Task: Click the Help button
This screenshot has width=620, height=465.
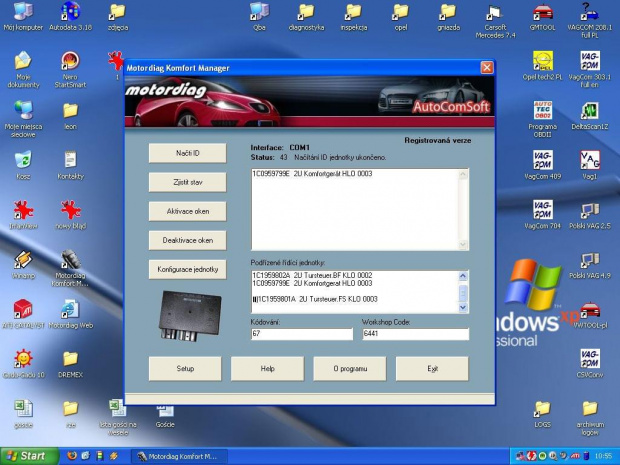Action: coord(267,369)
